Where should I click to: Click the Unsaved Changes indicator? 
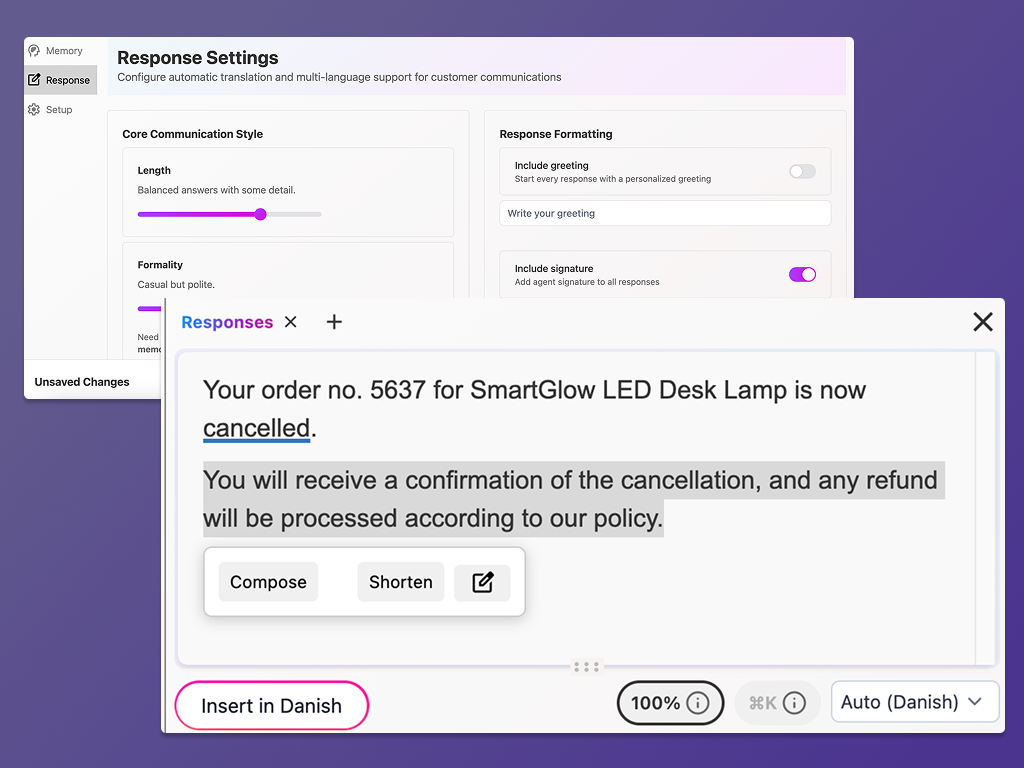(84, 382)
